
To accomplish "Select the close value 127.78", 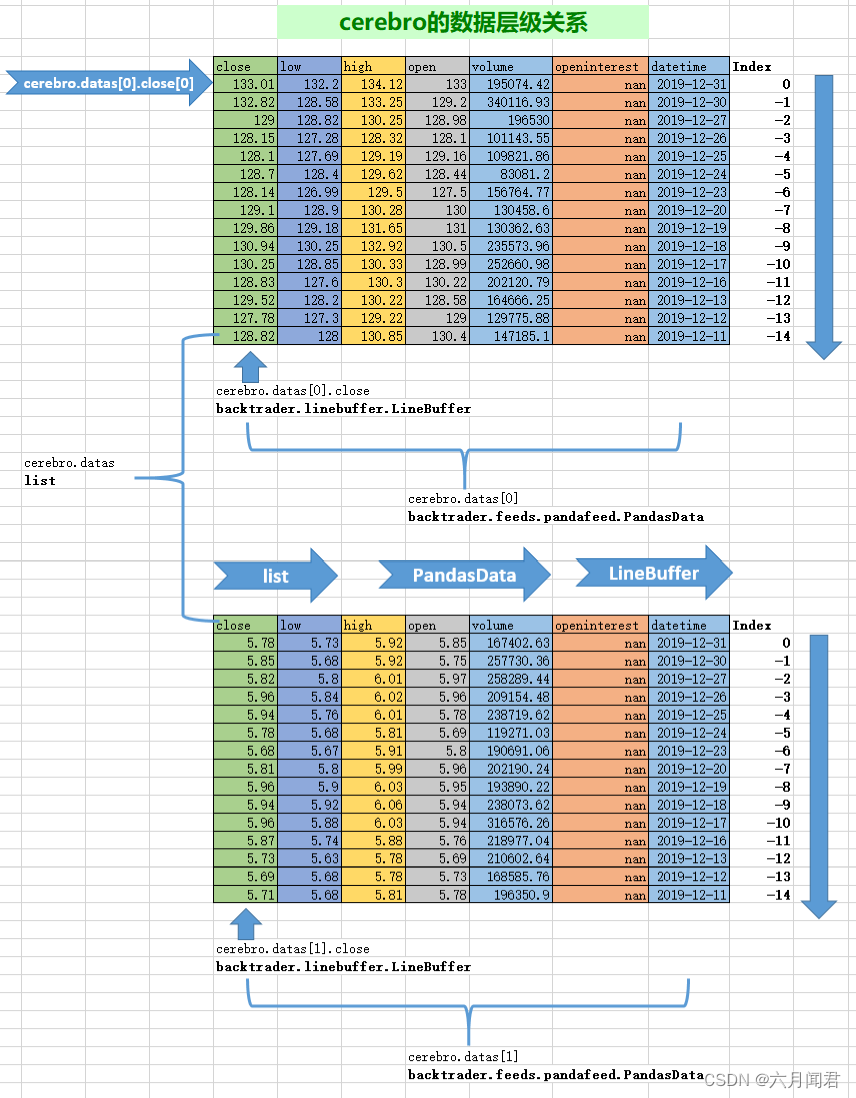I will click(x=245, y=319).
